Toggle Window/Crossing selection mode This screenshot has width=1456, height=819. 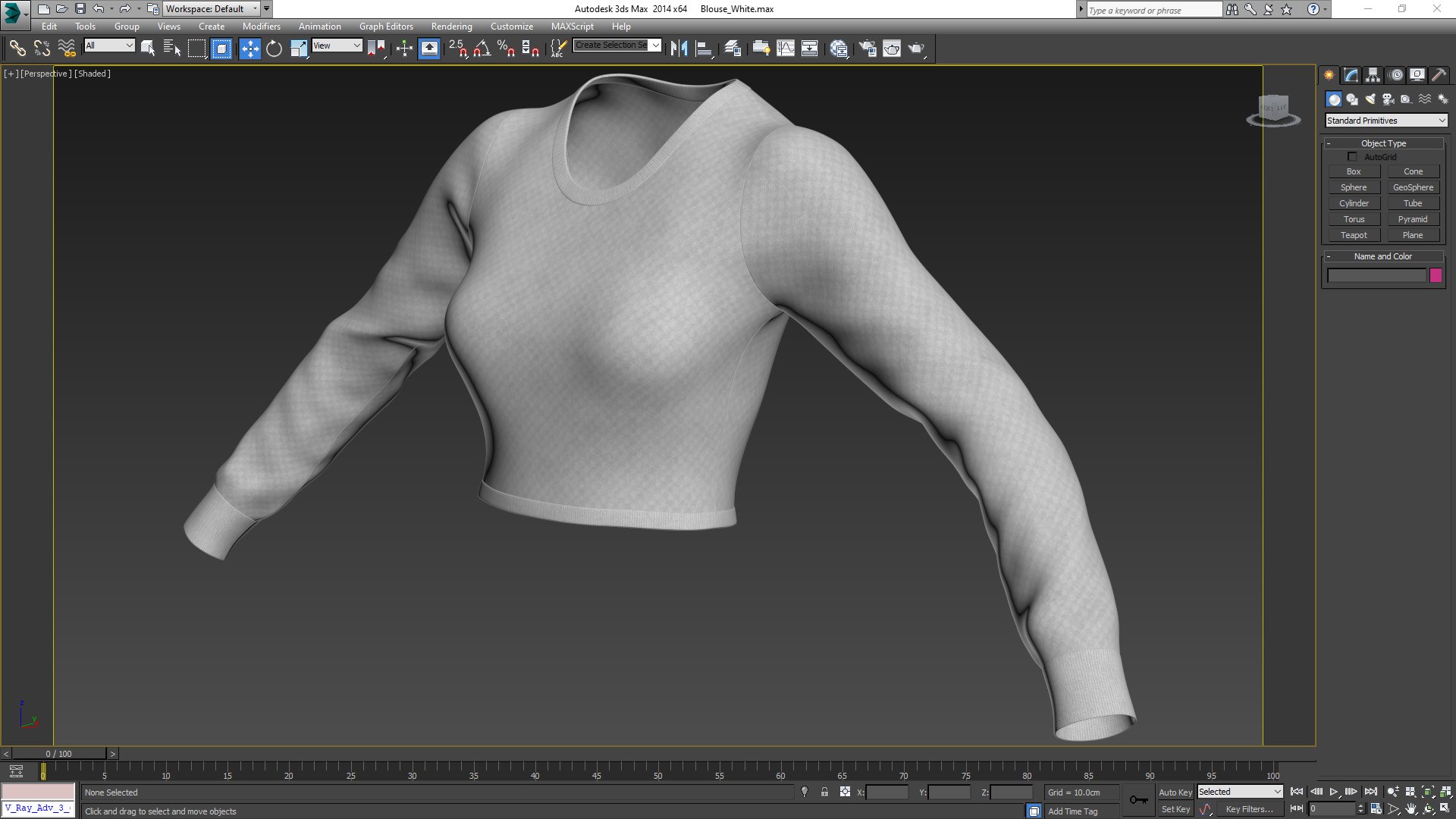pos(221,49)
